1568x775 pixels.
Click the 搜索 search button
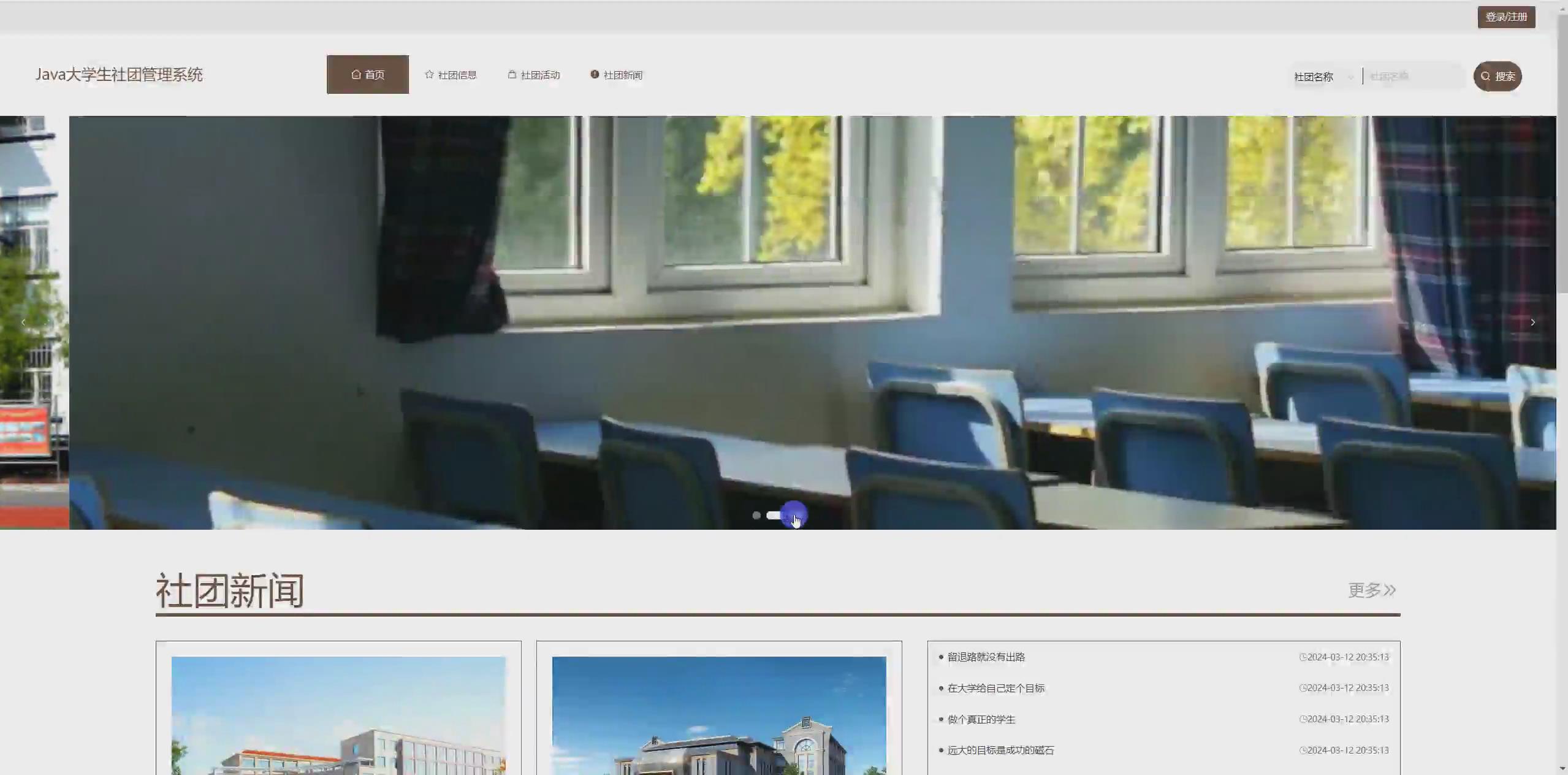click(1497, 77)
